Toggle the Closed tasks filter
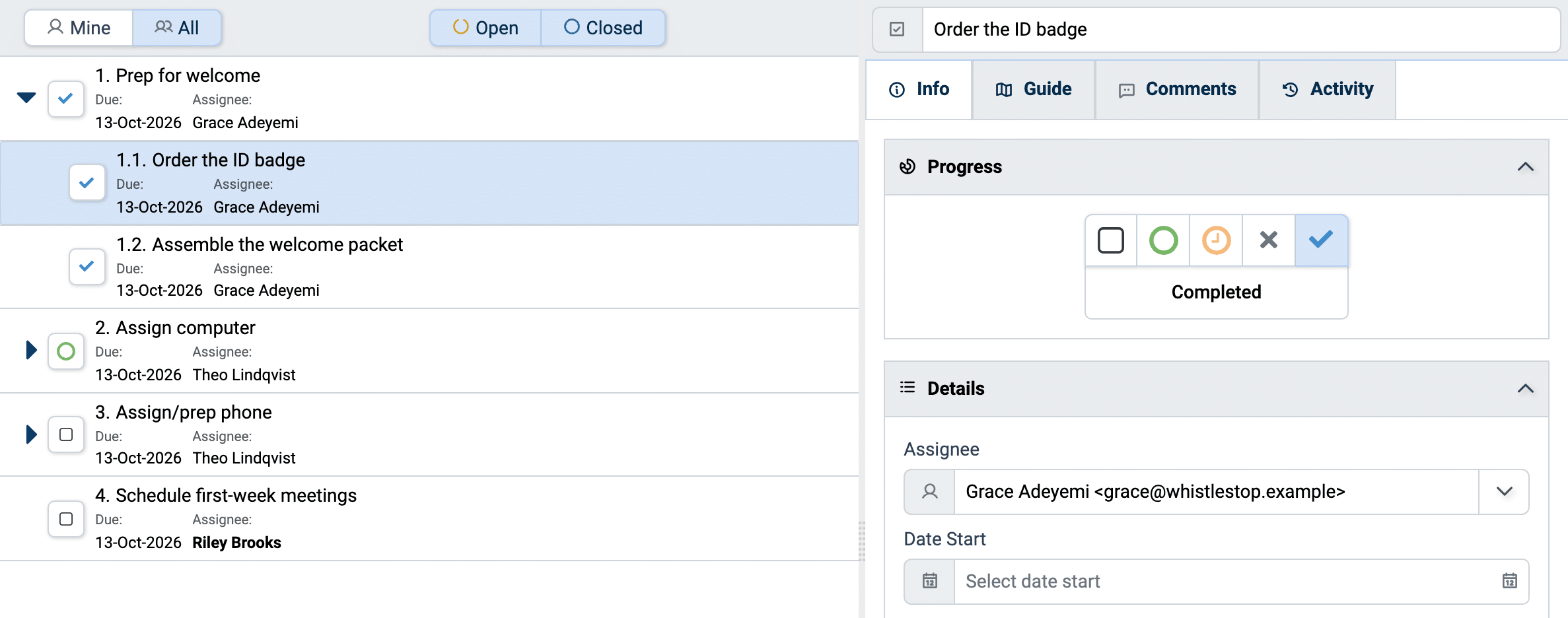 (x=603, y=28)
